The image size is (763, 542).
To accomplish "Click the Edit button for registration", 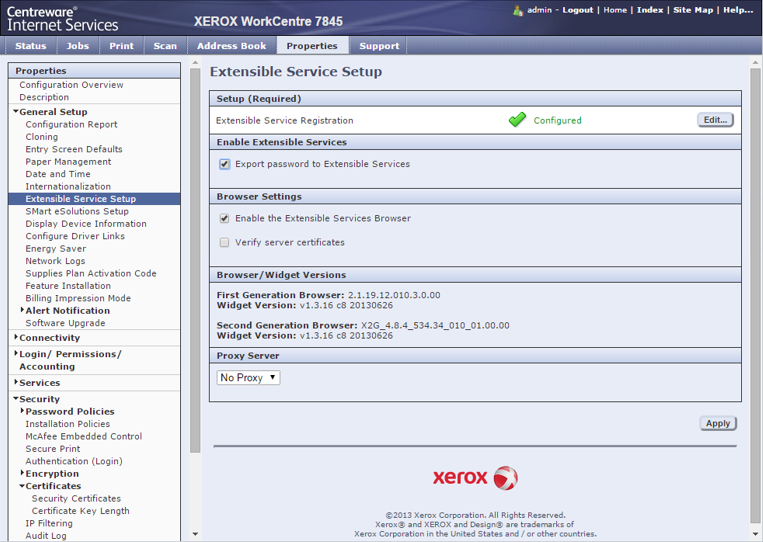I will pos(714,120).
